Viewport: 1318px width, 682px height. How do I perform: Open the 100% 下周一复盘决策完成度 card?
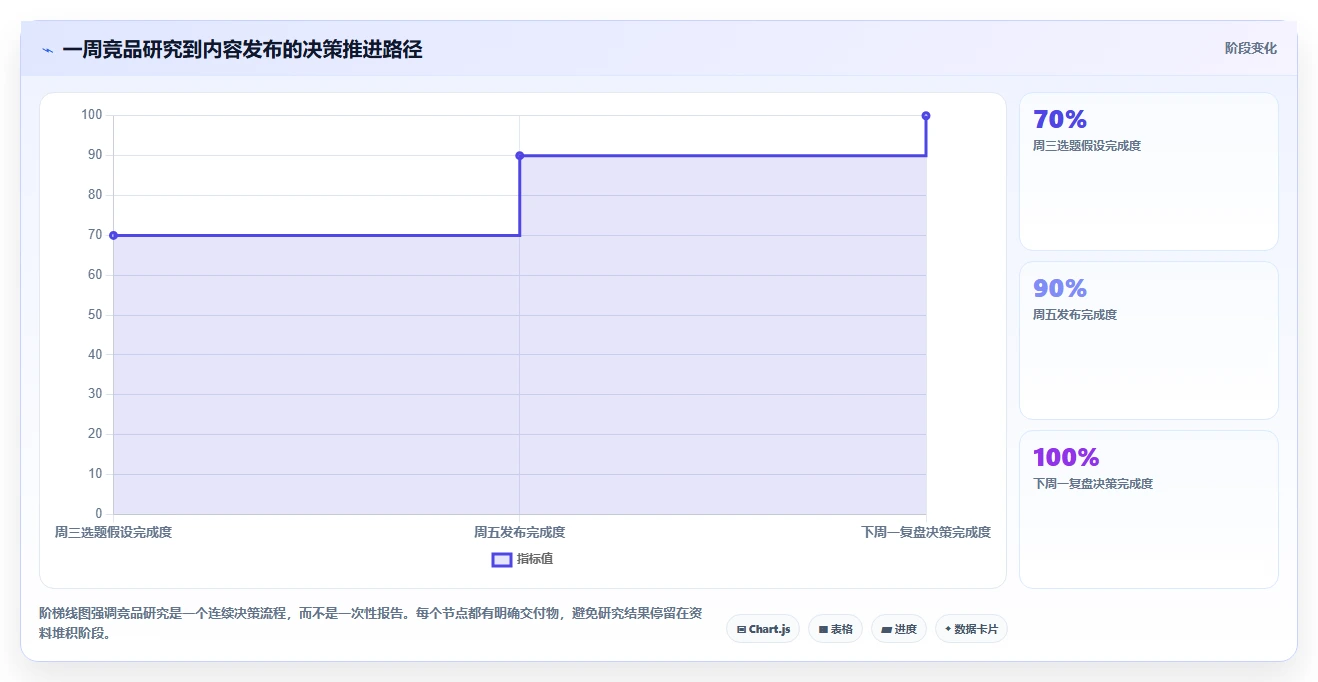pyautogui.click(x=1149, y=509)
